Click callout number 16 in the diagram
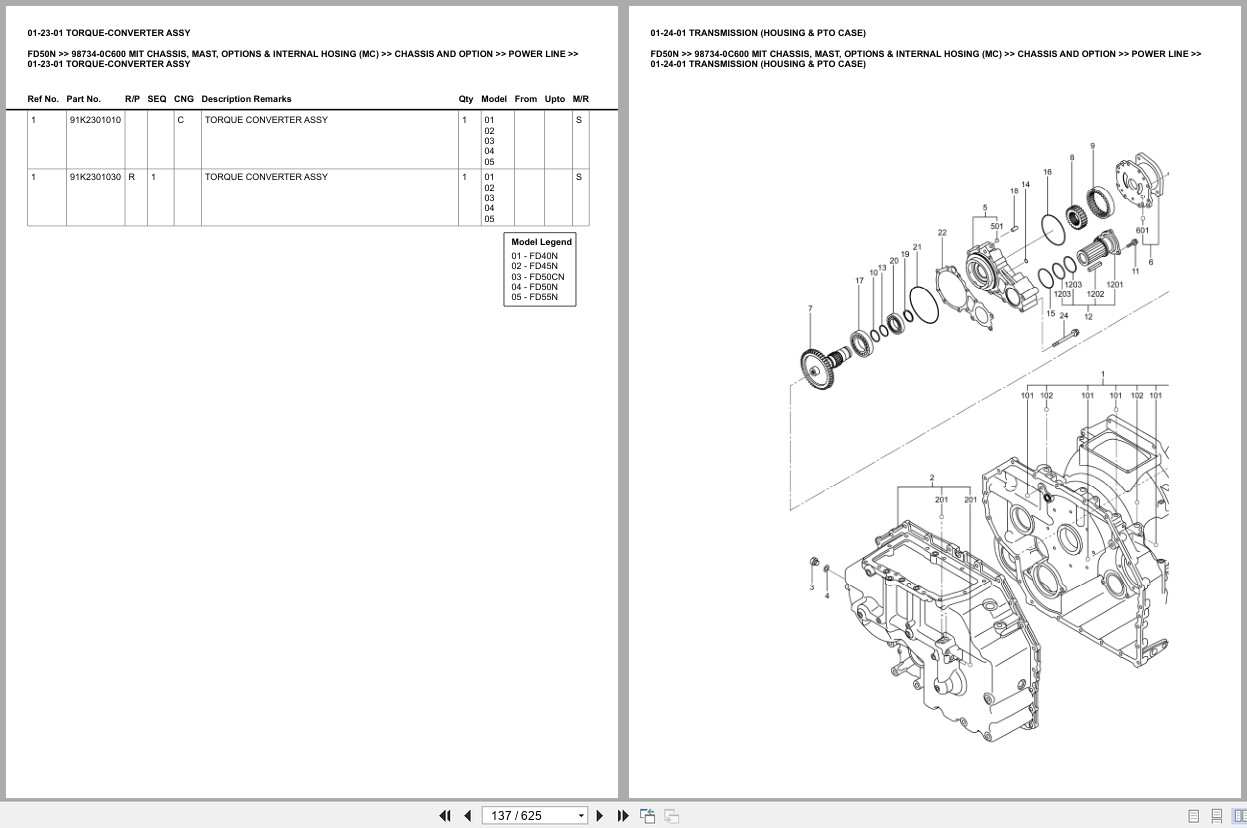 (x=1047, y=172)
